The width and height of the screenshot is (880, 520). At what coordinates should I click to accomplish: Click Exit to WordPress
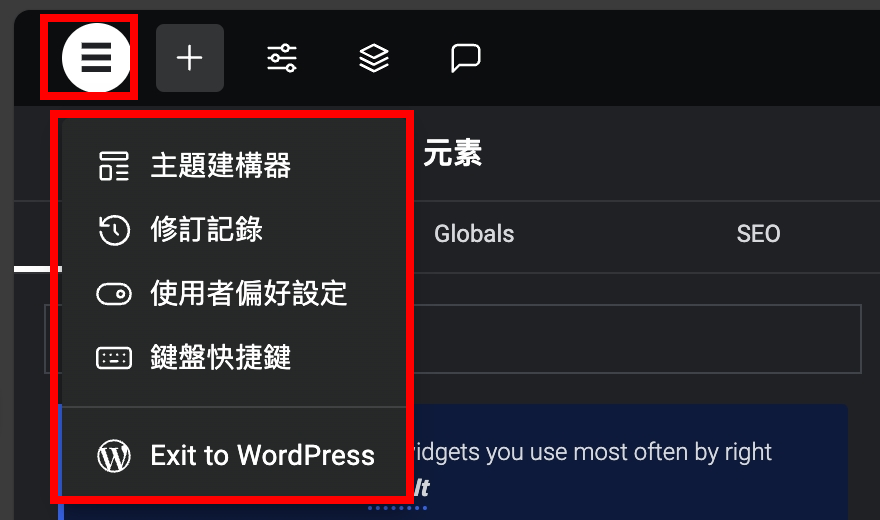pos(262,456)
